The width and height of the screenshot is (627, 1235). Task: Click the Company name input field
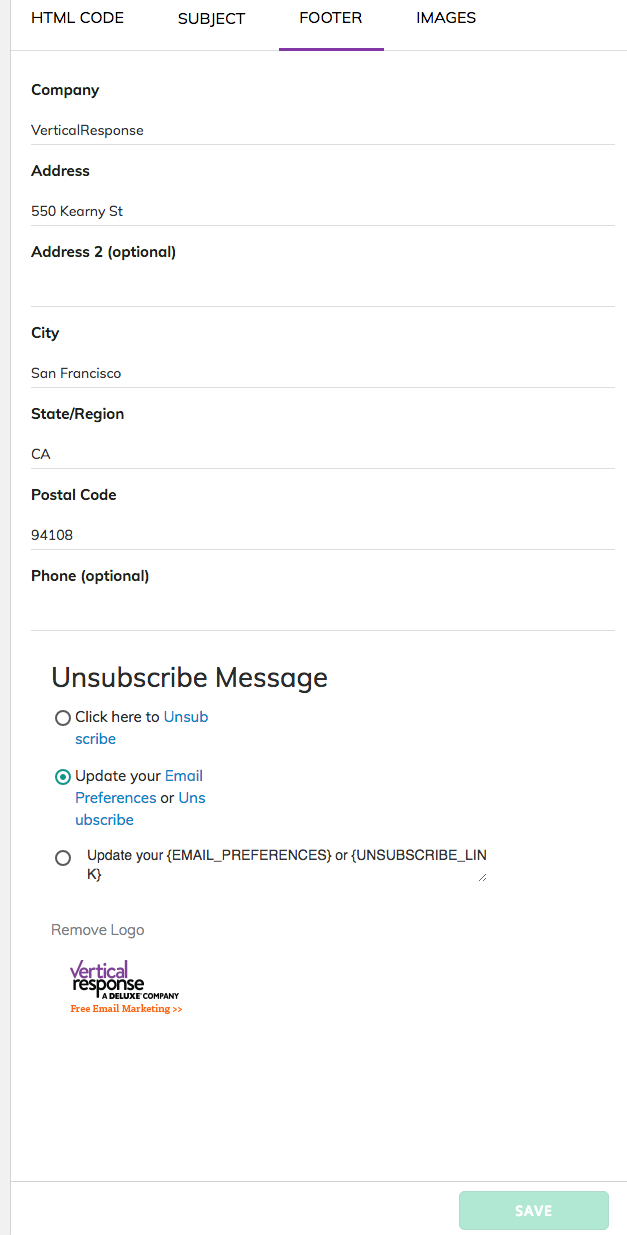(323, 130)
